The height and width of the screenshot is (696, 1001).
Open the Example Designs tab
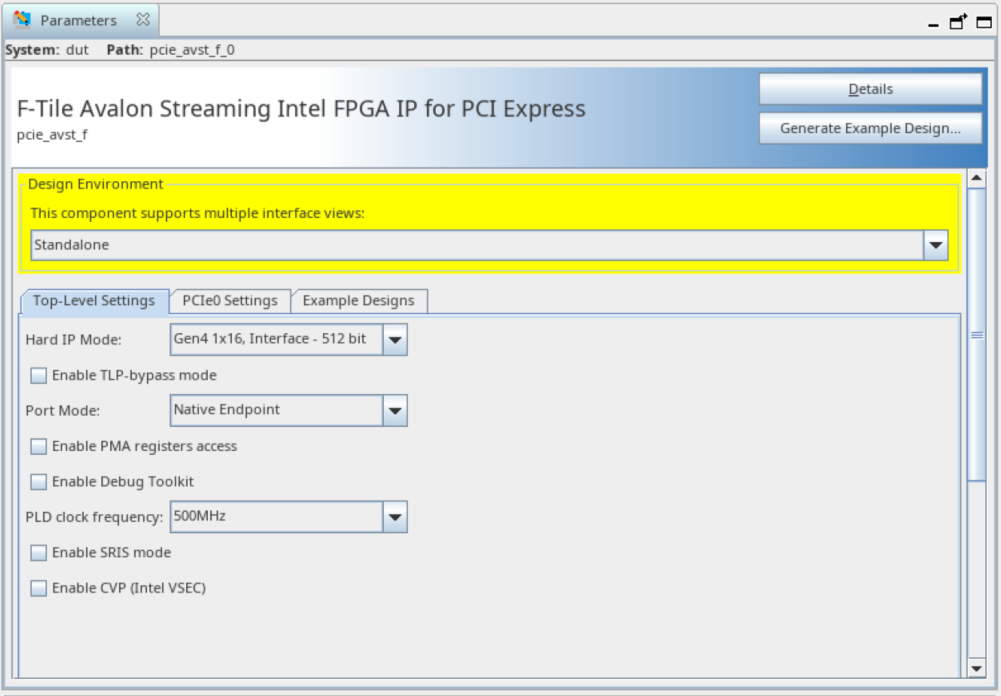coord(358,301)
